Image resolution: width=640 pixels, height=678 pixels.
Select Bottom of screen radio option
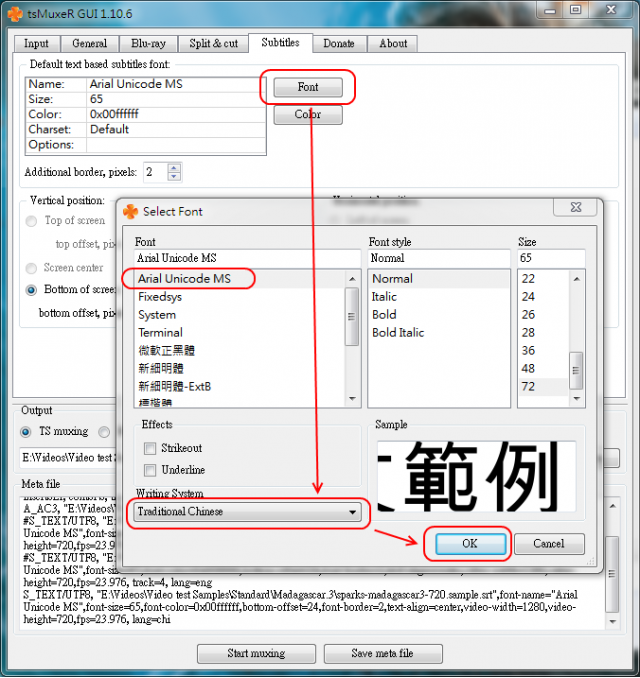click(31, 290)
